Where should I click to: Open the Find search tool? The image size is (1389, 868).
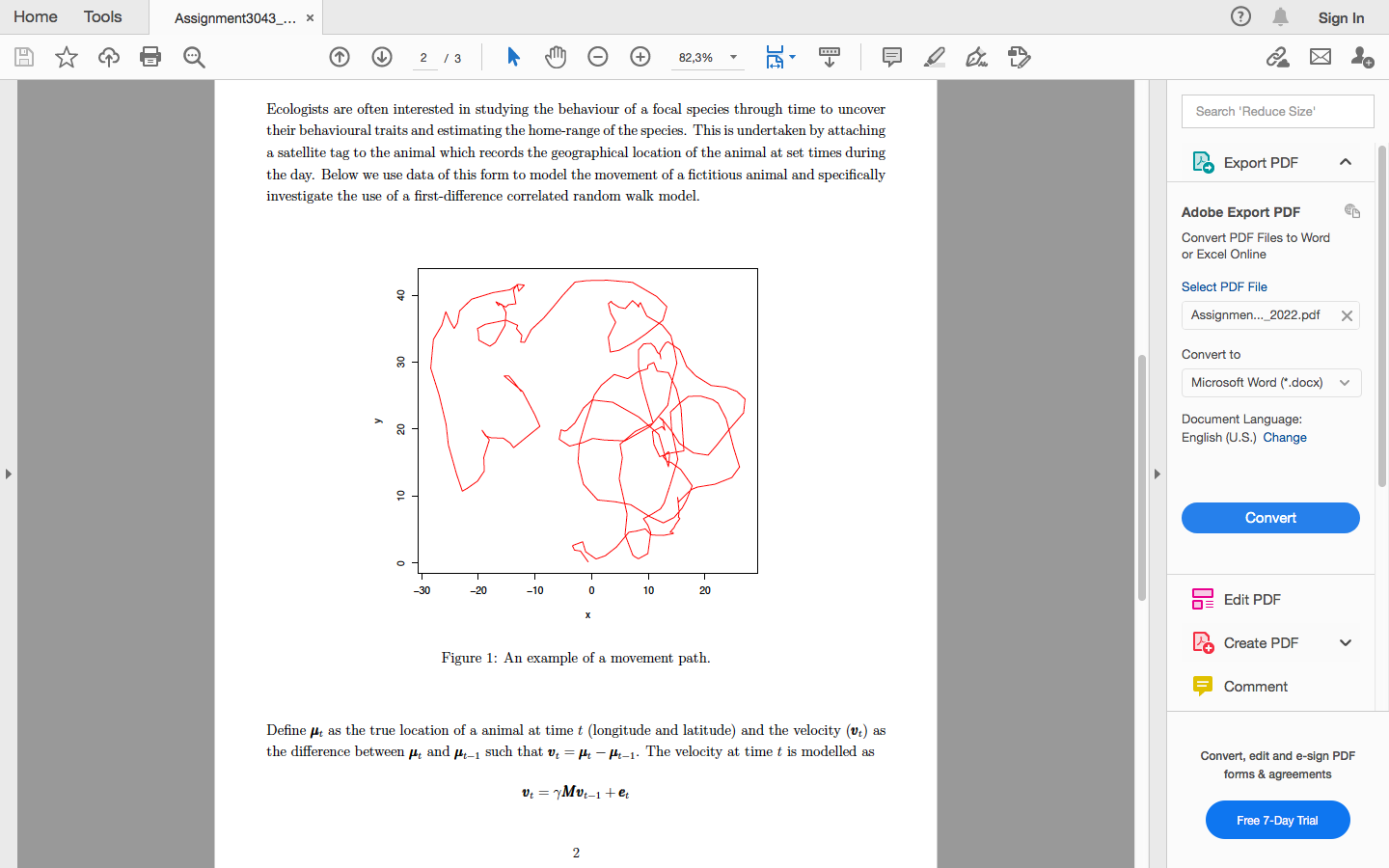[x=193, y=57]
